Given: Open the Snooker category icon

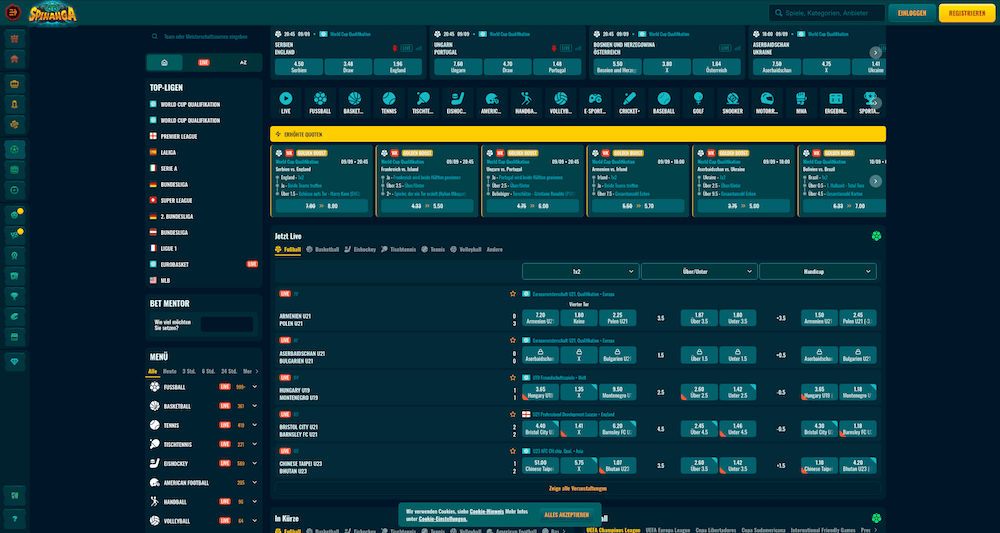Looking at the screenshot, I should (x=732, y=102).
